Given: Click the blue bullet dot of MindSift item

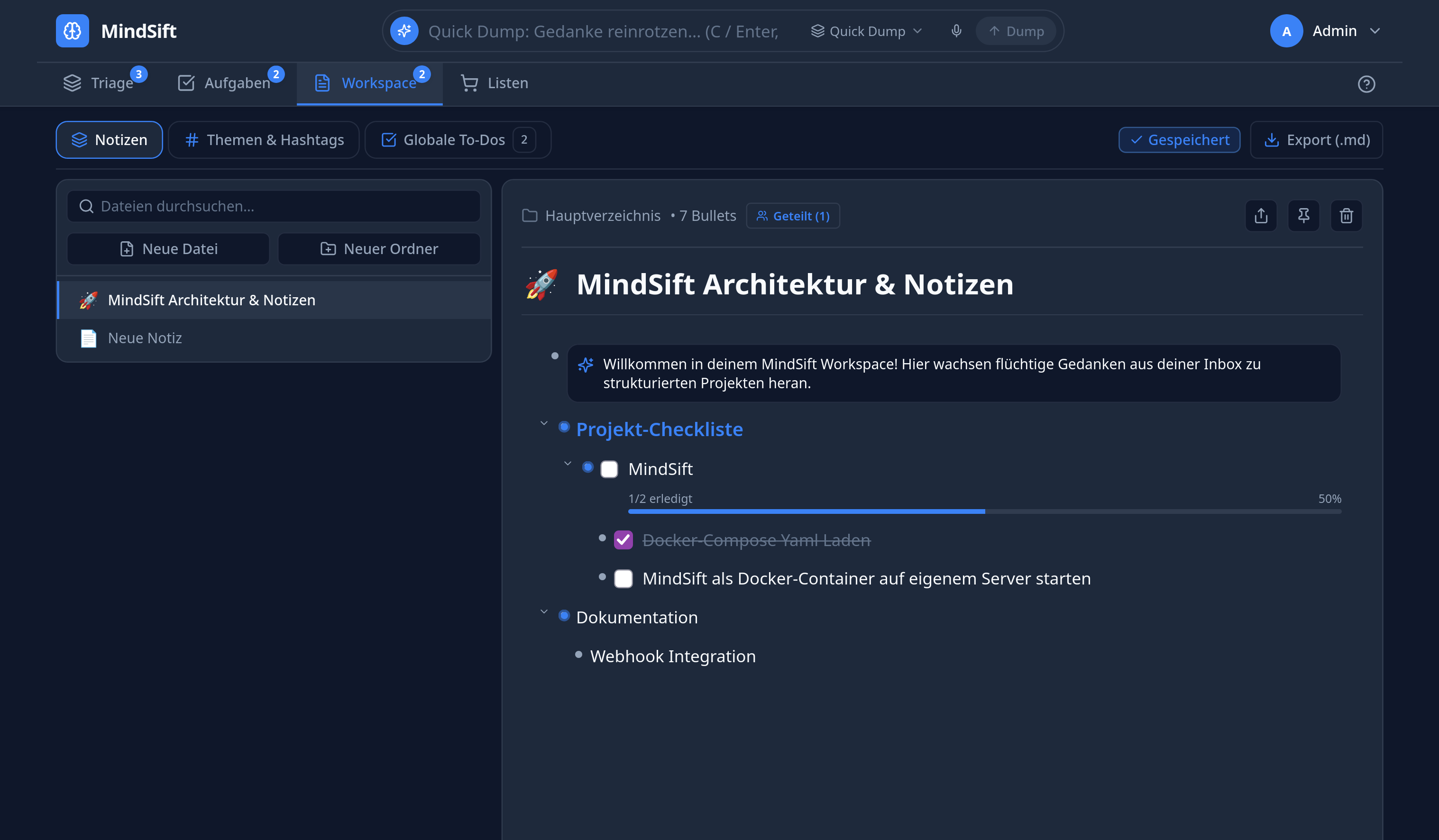Looking at the screenshot, I should click(x=587, y=467).
